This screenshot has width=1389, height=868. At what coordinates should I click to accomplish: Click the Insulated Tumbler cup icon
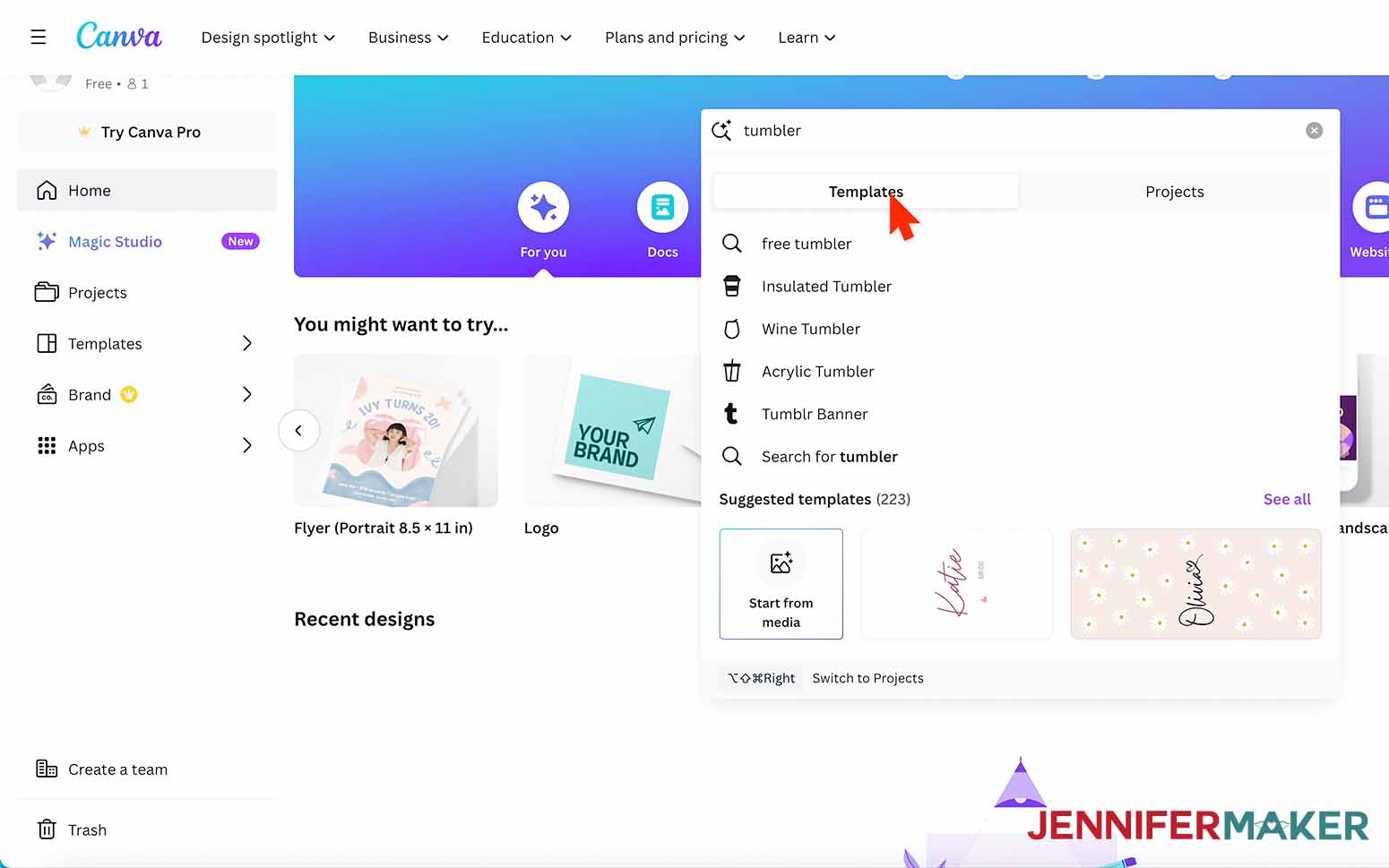732,287
